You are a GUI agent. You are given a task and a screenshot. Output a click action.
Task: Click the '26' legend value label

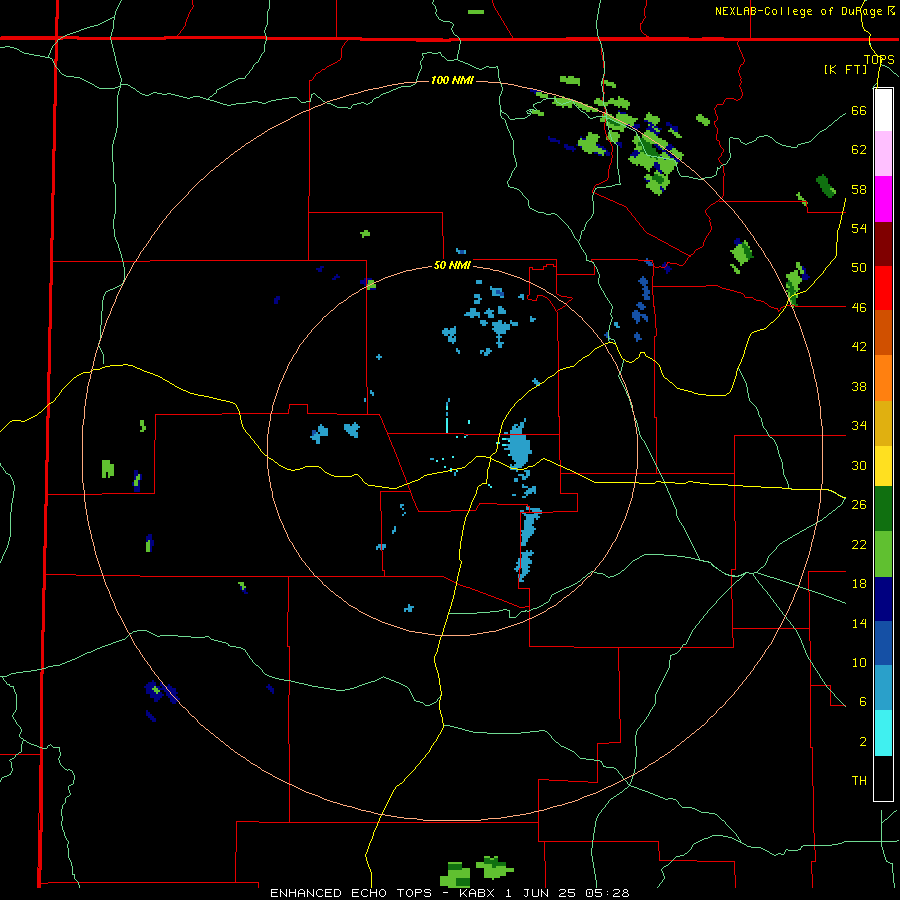point(859,505)
